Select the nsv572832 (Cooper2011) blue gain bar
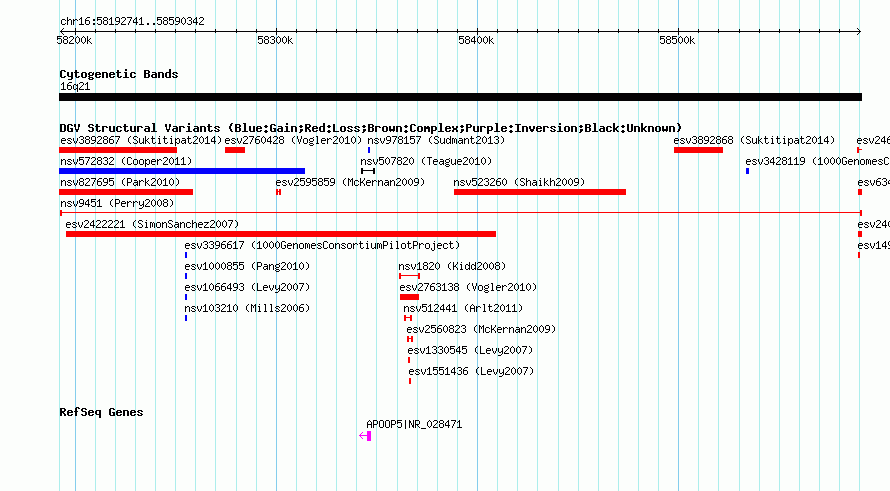 [182, 171]
